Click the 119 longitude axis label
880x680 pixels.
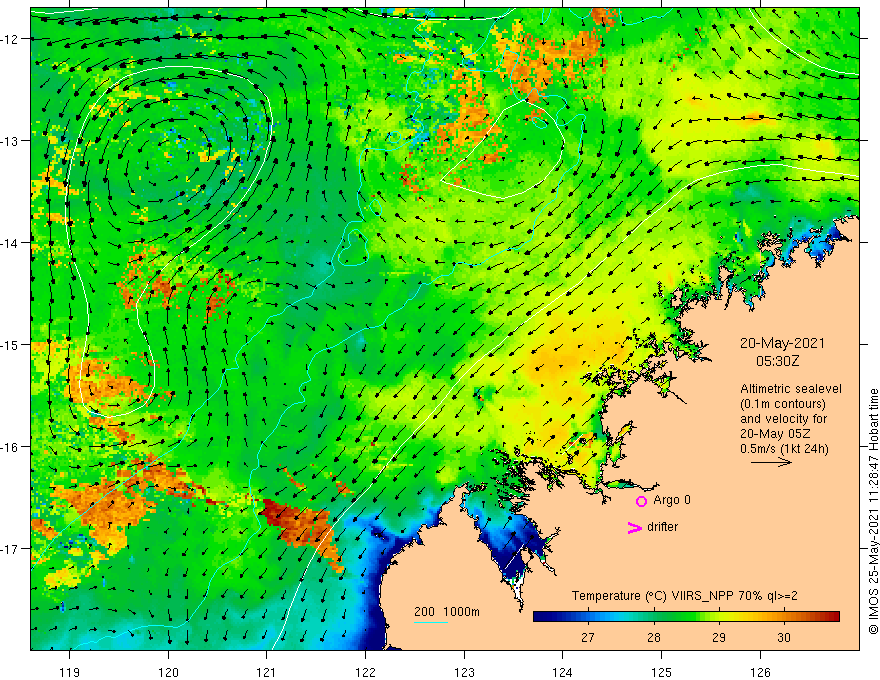(70, 672)
